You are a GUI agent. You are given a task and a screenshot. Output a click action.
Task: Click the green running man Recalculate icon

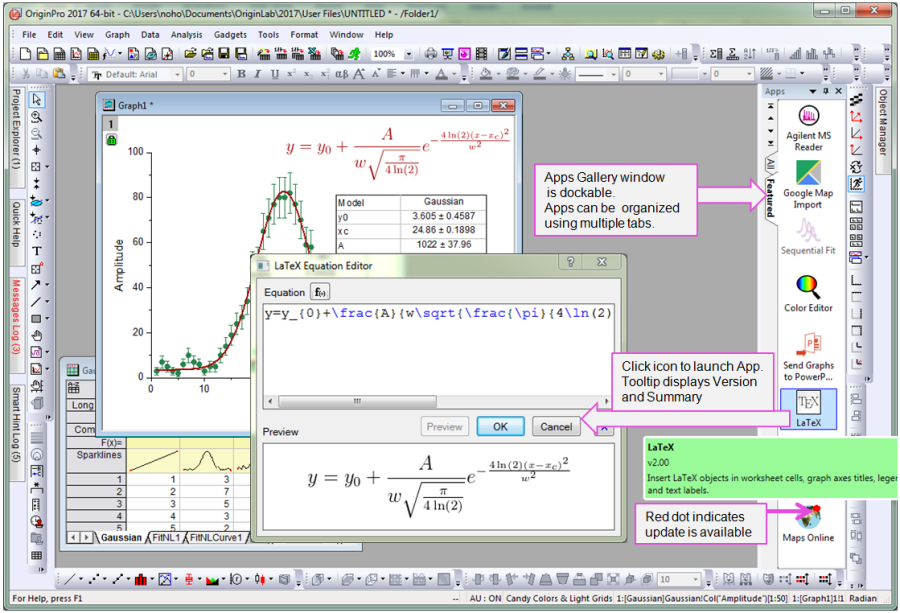pyautogui.click(x=355, y=54)
